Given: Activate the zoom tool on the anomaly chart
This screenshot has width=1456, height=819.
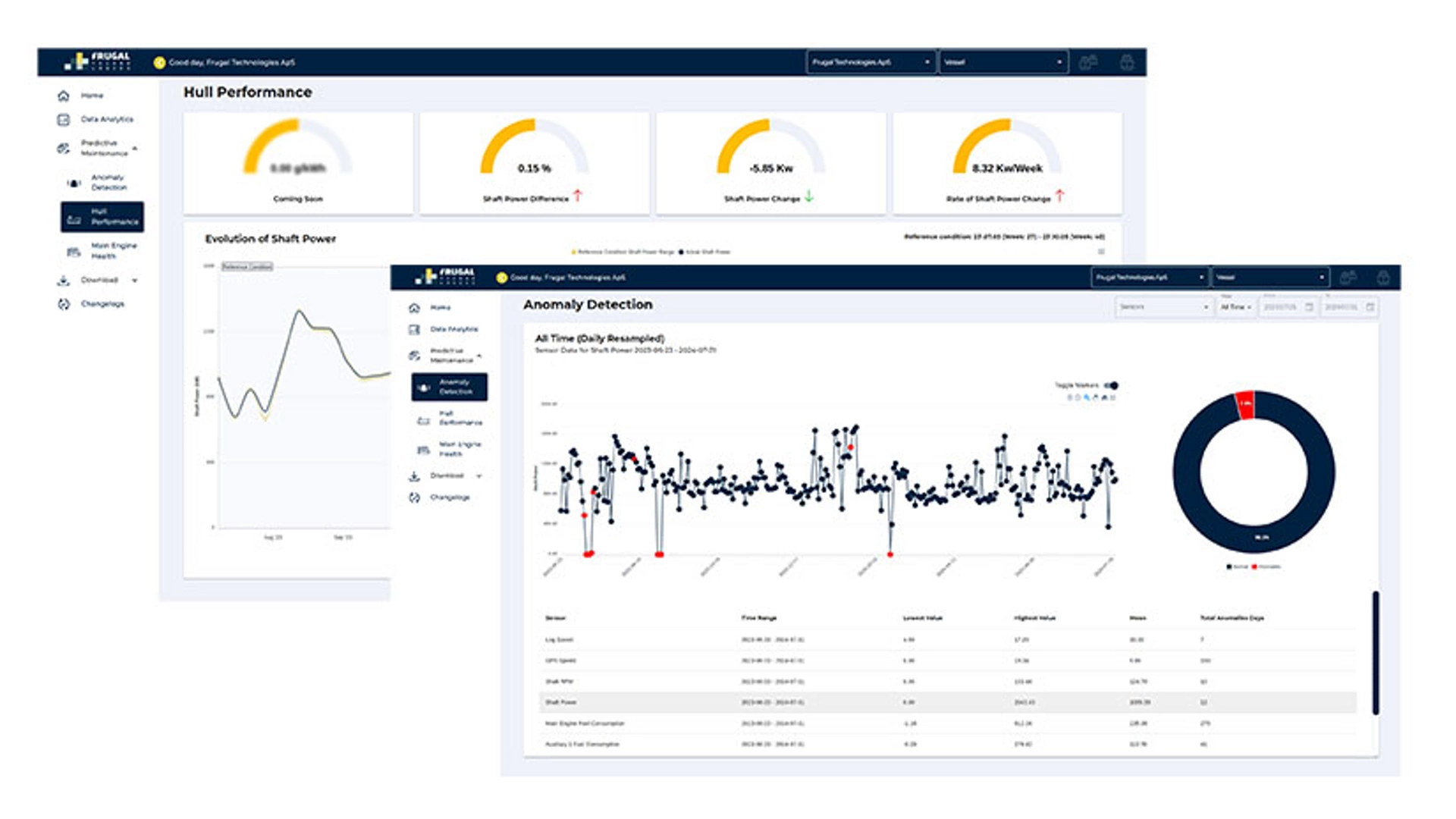Looking at the screenshot, I should (1087, 397).
